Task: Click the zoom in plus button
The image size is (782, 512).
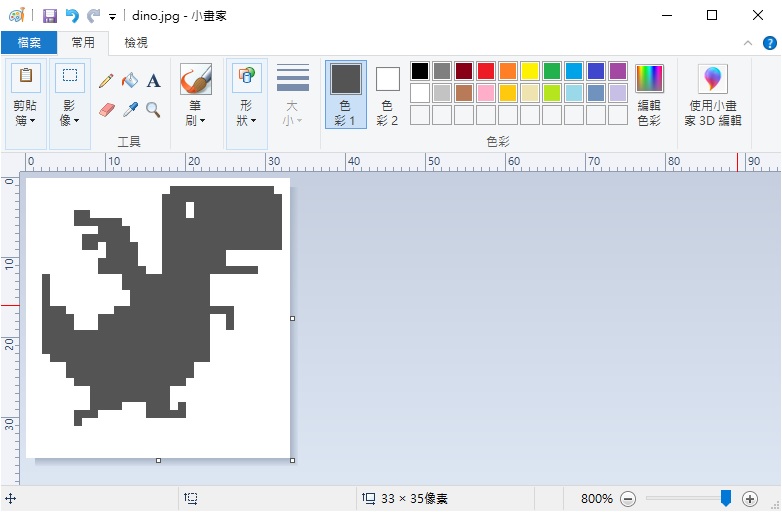Action: click(x=750, y=499)
